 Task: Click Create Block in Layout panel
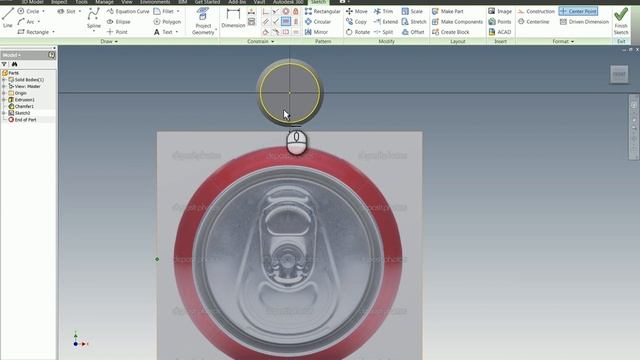coord(451,32)
